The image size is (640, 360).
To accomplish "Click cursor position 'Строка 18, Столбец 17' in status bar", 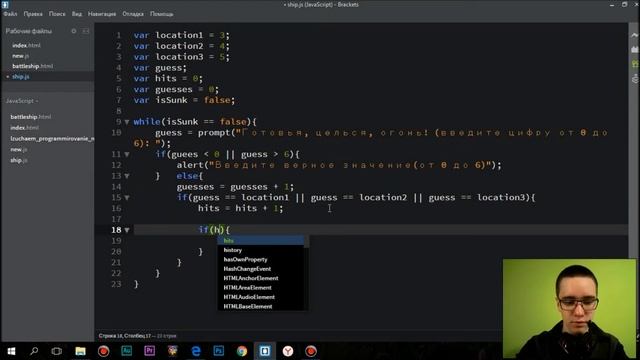I will 124,336.
